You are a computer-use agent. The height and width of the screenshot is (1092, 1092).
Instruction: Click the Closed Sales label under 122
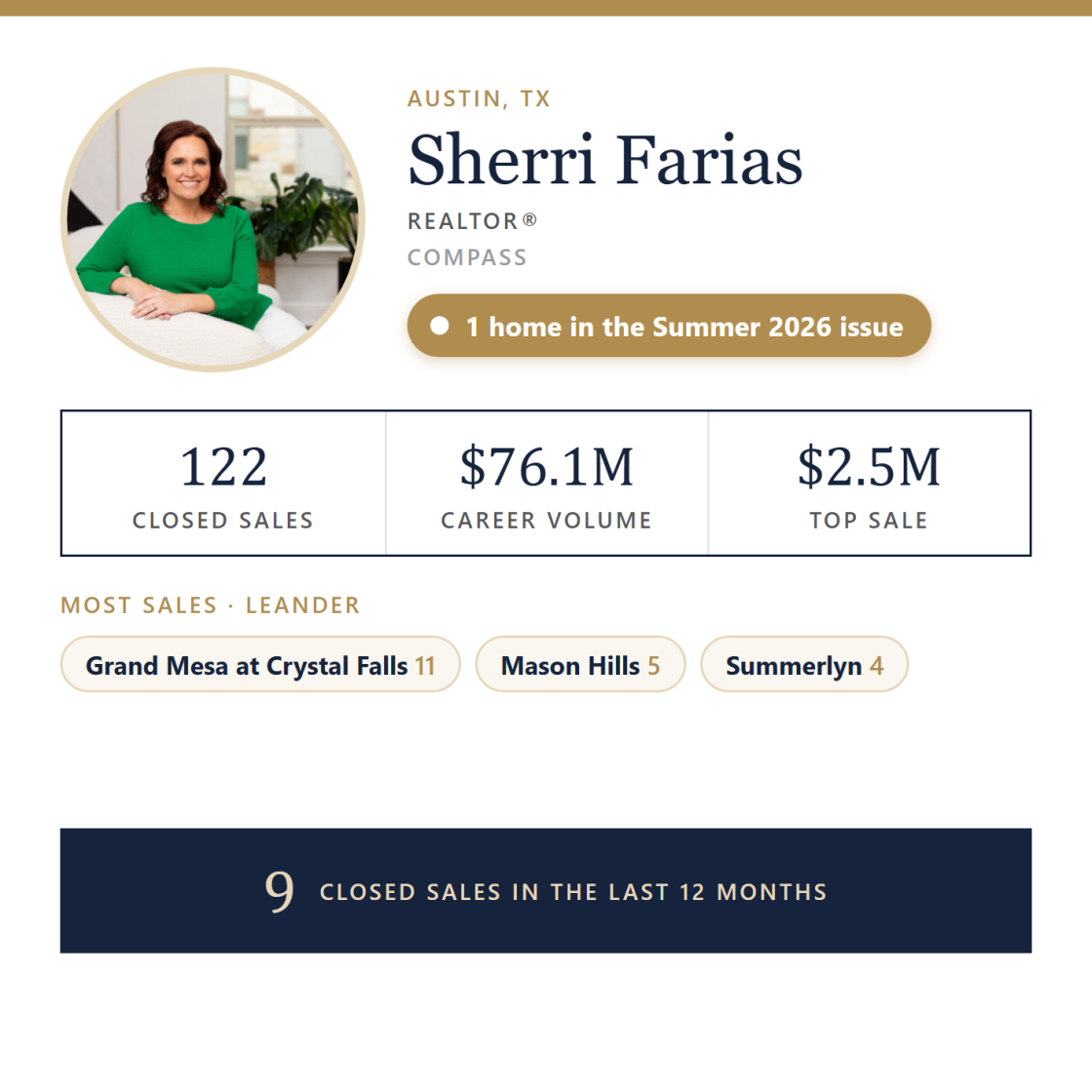pyautogui.click(x=223, y=521)
